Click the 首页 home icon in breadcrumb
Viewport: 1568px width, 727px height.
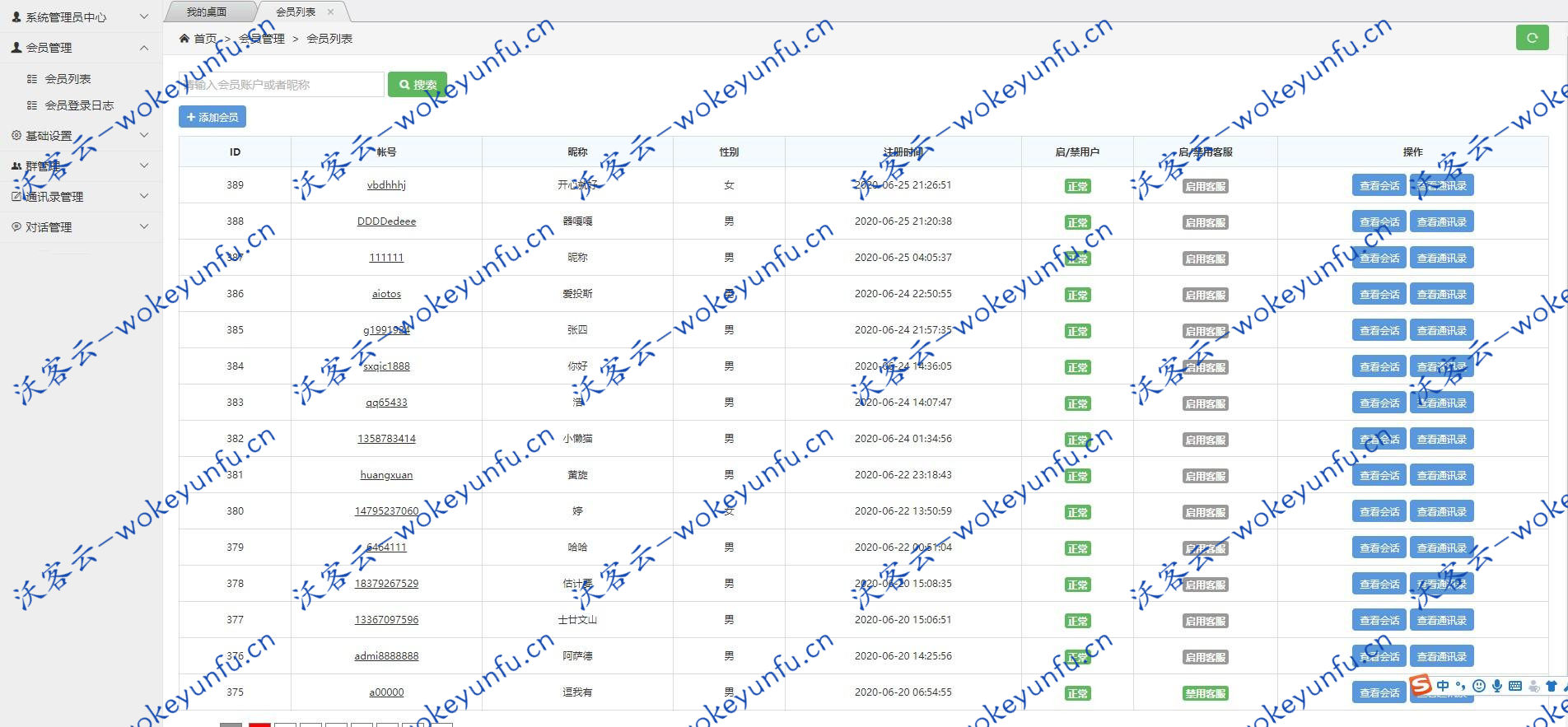coord(184,38)
